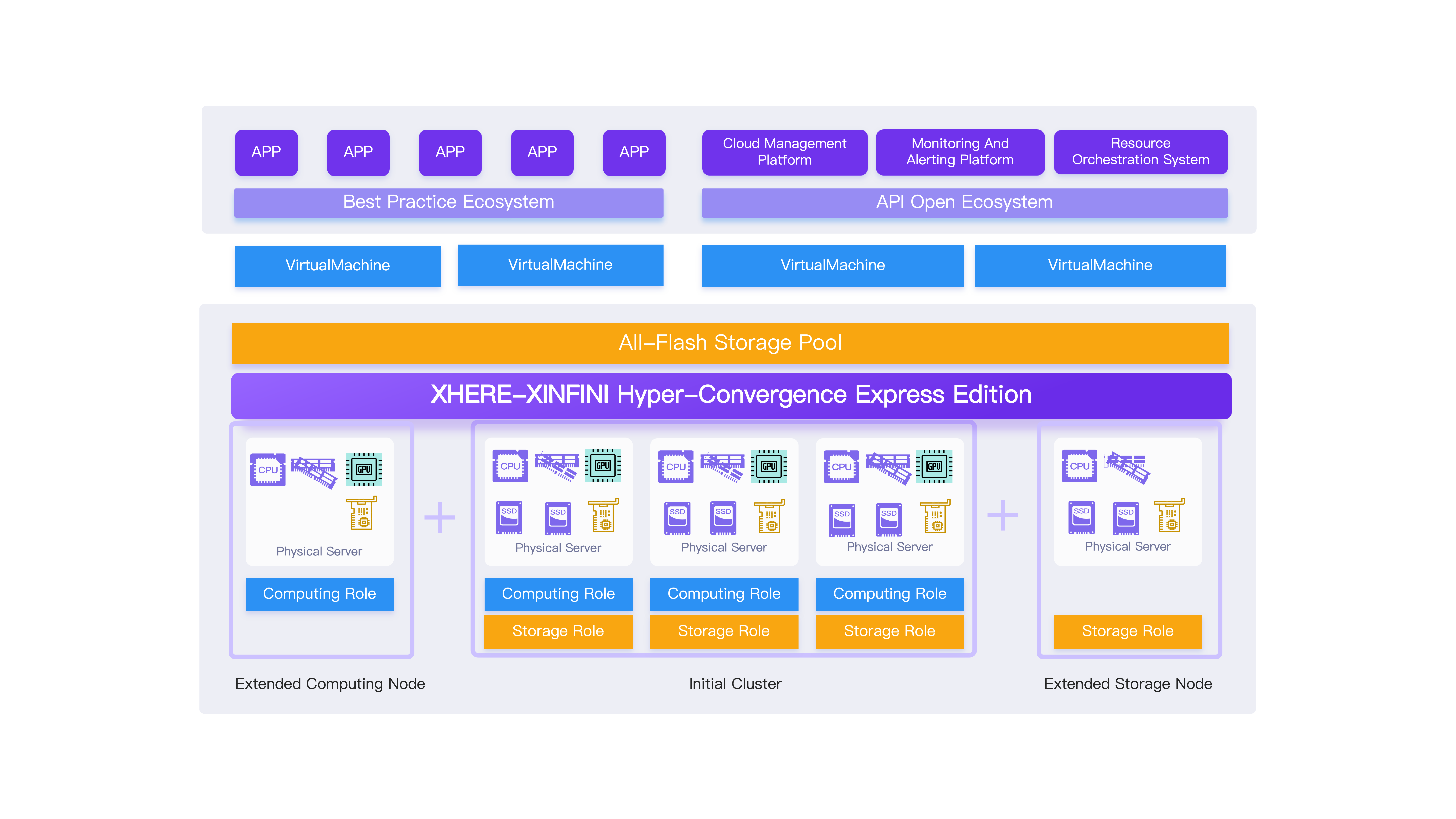Viewport: 1456px width, 819px height.
Task: Click the memory icon in Extended Storage Node
Action: point(1127,468)
